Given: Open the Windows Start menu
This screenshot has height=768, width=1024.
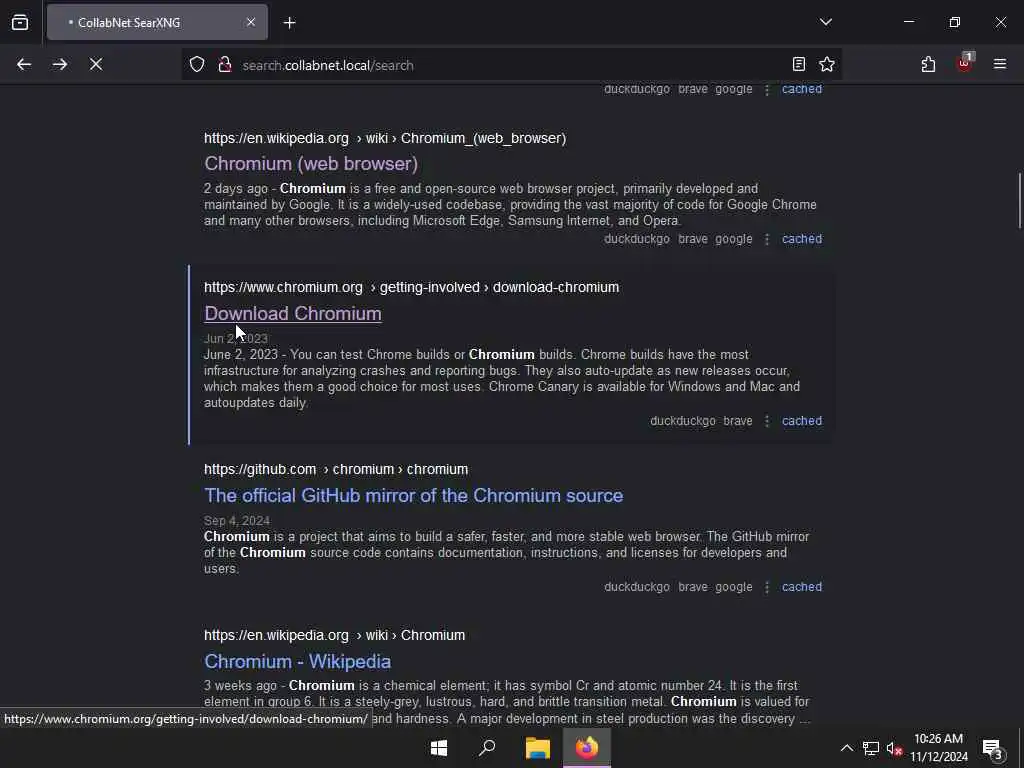Looking at the screenshot, I should coord(439,748).
